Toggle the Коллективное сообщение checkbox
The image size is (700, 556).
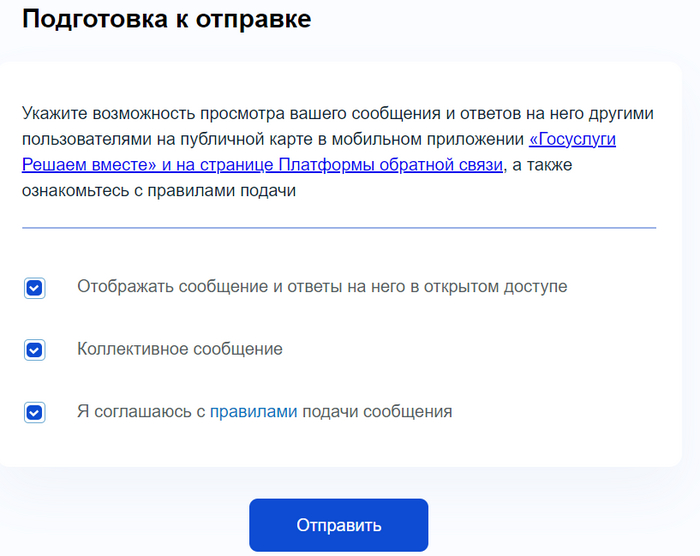coord(35,350)
